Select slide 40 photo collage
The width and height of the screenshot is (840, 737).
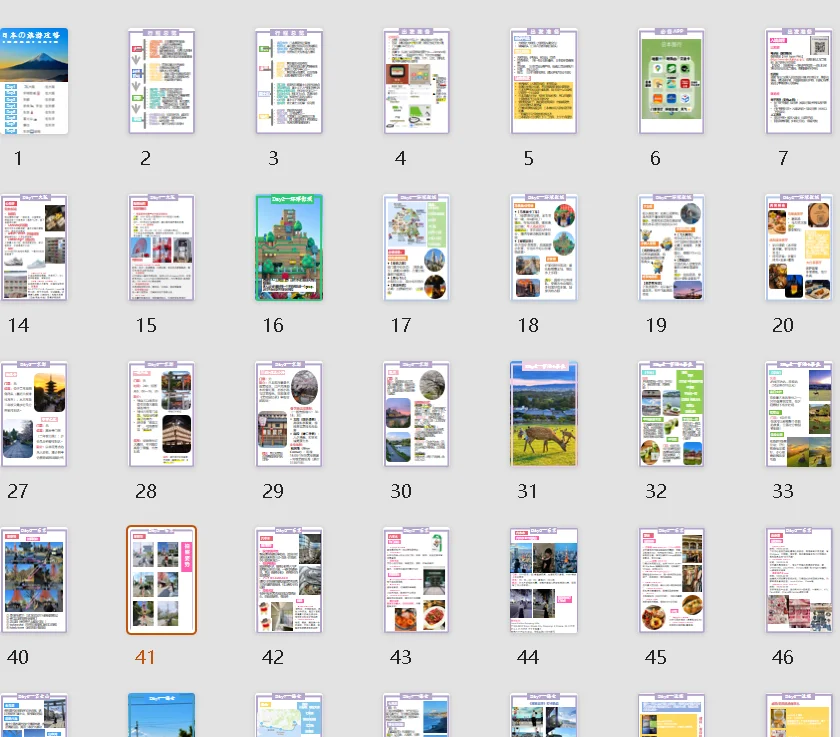pos(34,580)
